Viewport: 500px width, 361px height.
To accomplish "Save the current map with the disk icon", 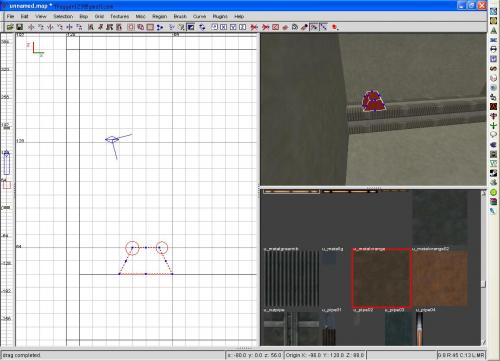I will pos(19,27).
